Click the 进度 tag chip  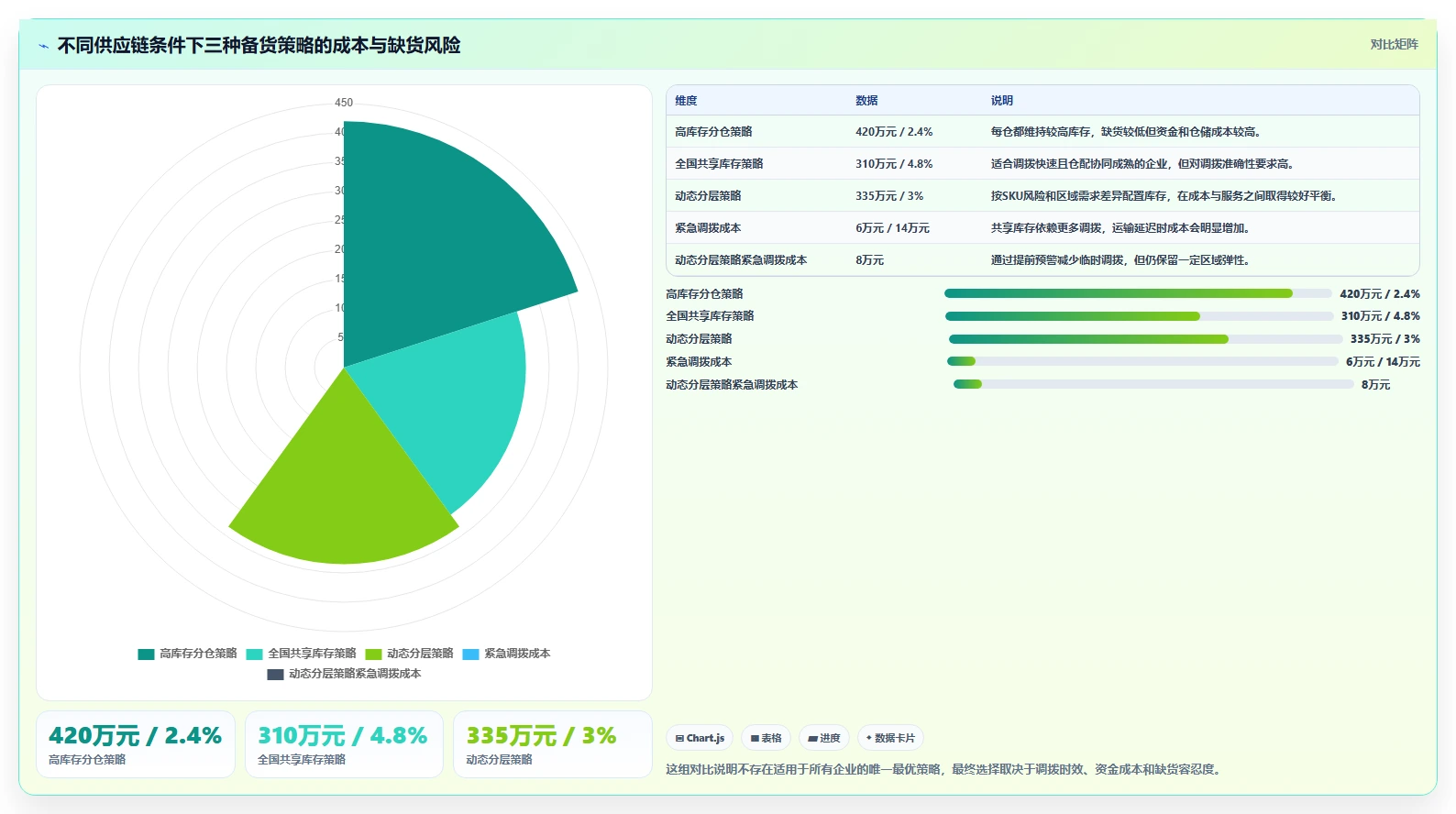[x=823, y=738]
